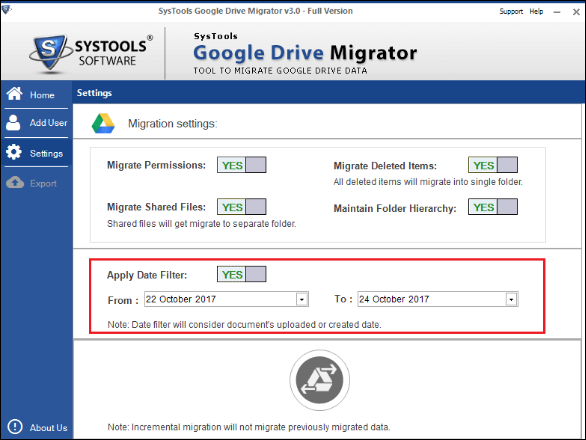Click the Google Drive logo icon
The width and height of the screenshot is (586, 440).
103,124
